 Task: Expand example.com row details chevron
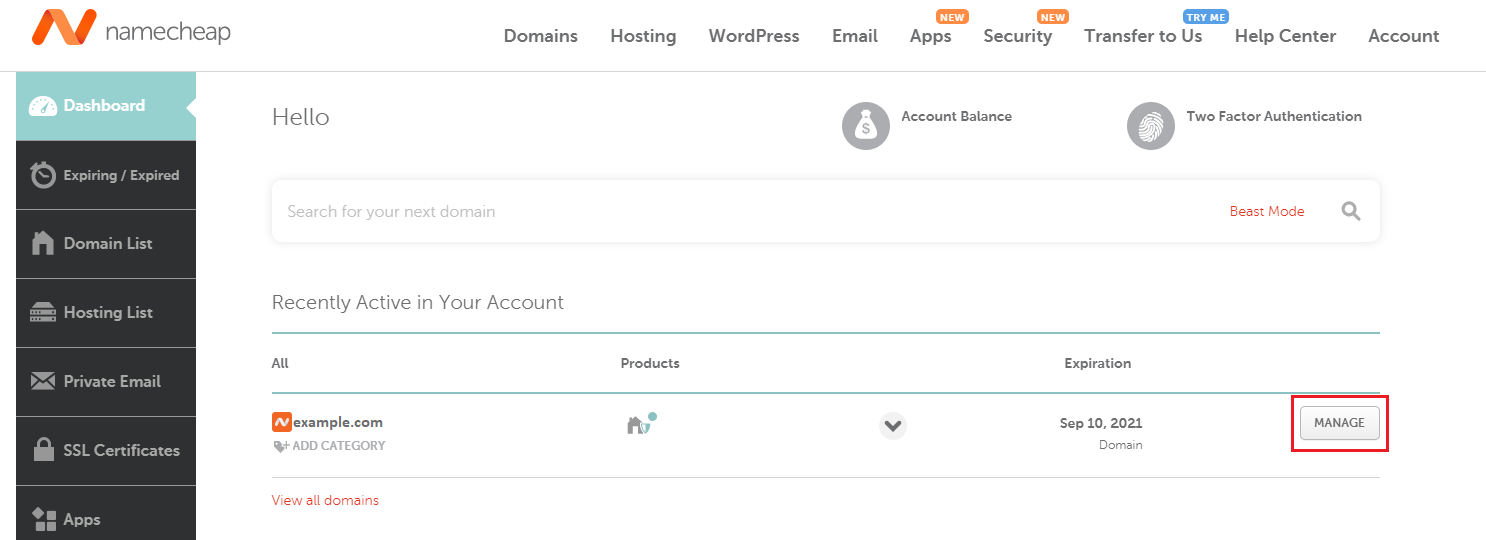(x=892, y=426)
